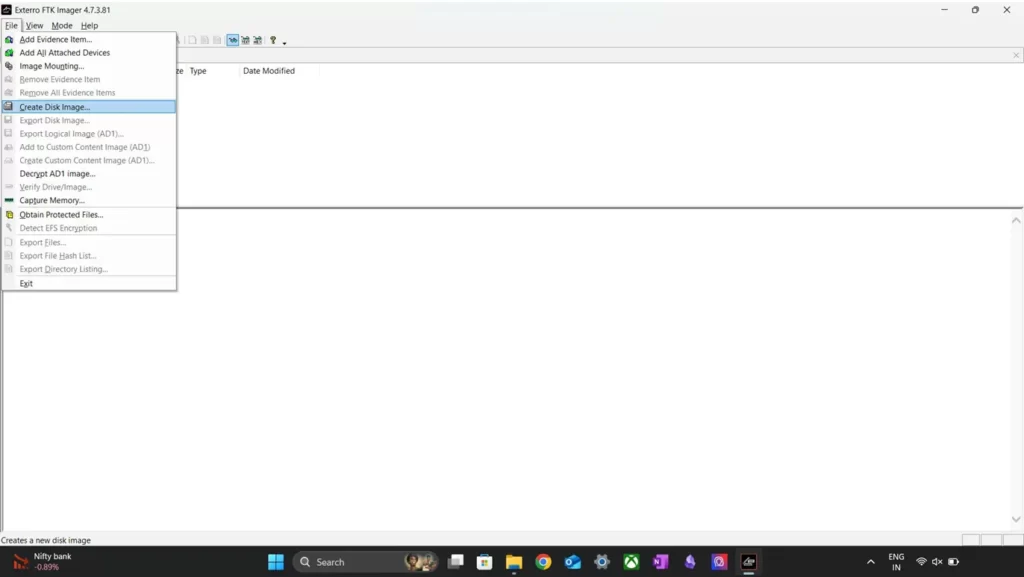Toggle the speaker mute icon in system tray
Viewport: 1024px width, 577px height.
point(937,562)
